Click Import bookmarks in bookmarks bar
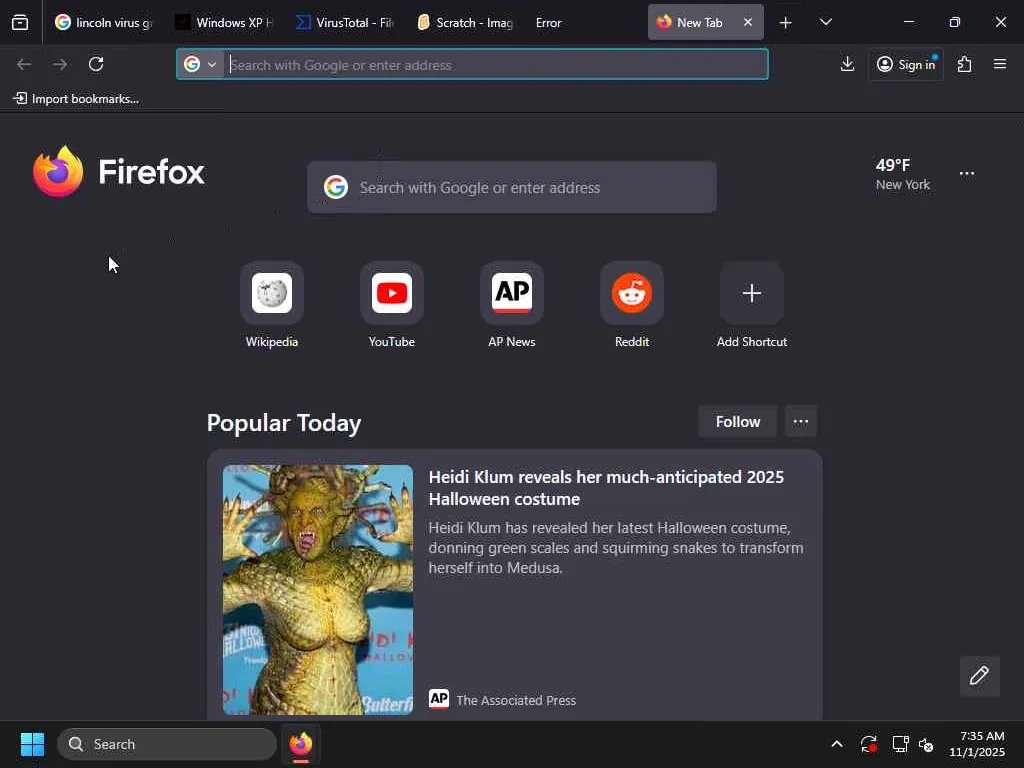The width and height of the screenshot is (1024, 768). click(76, 99)
